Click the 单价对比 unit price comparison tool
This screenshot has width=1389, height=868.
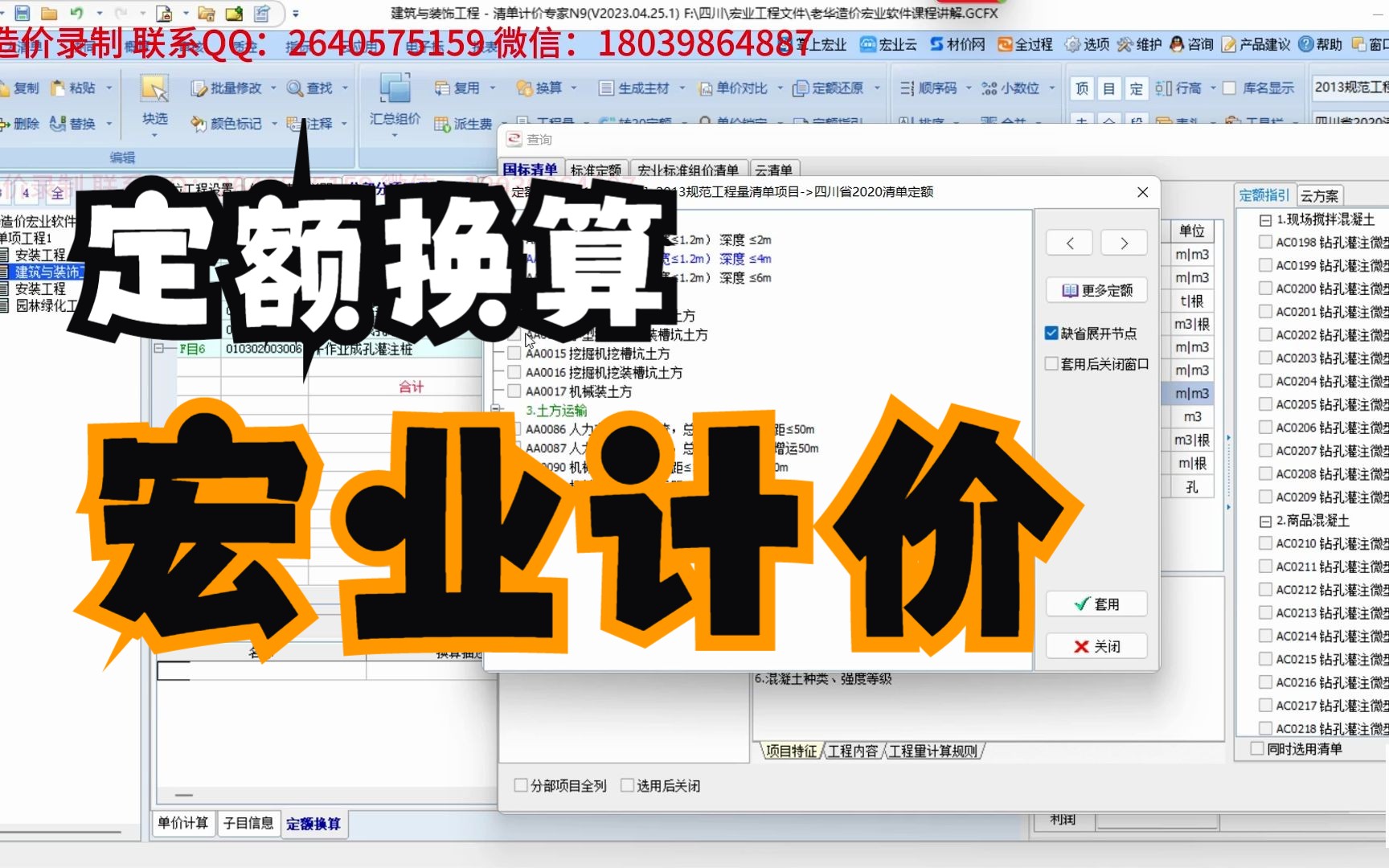click(733, 88)
